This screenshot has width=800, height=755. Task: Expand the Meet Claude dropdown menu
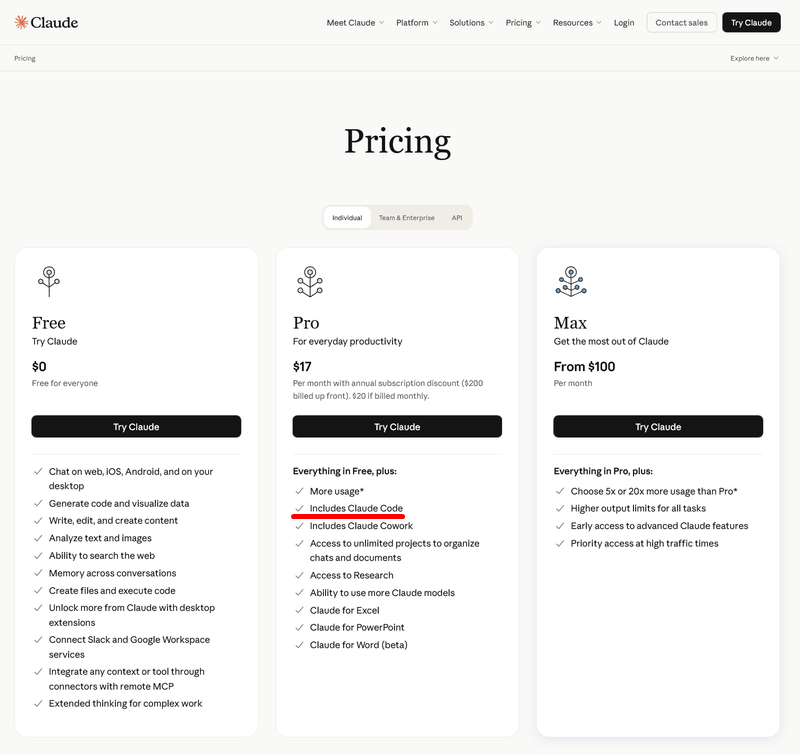coord(355,22)
